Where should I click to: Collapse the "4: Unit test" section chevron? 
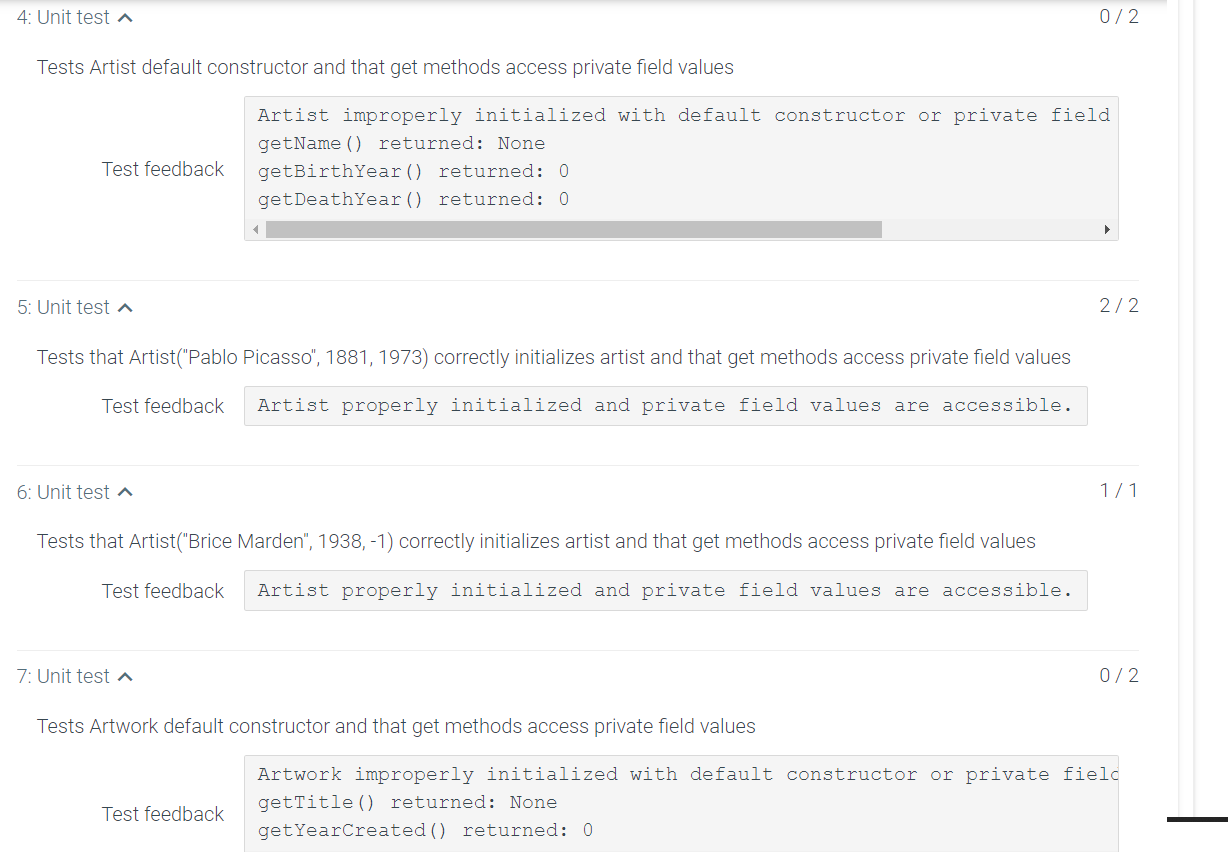coord(124,15)
